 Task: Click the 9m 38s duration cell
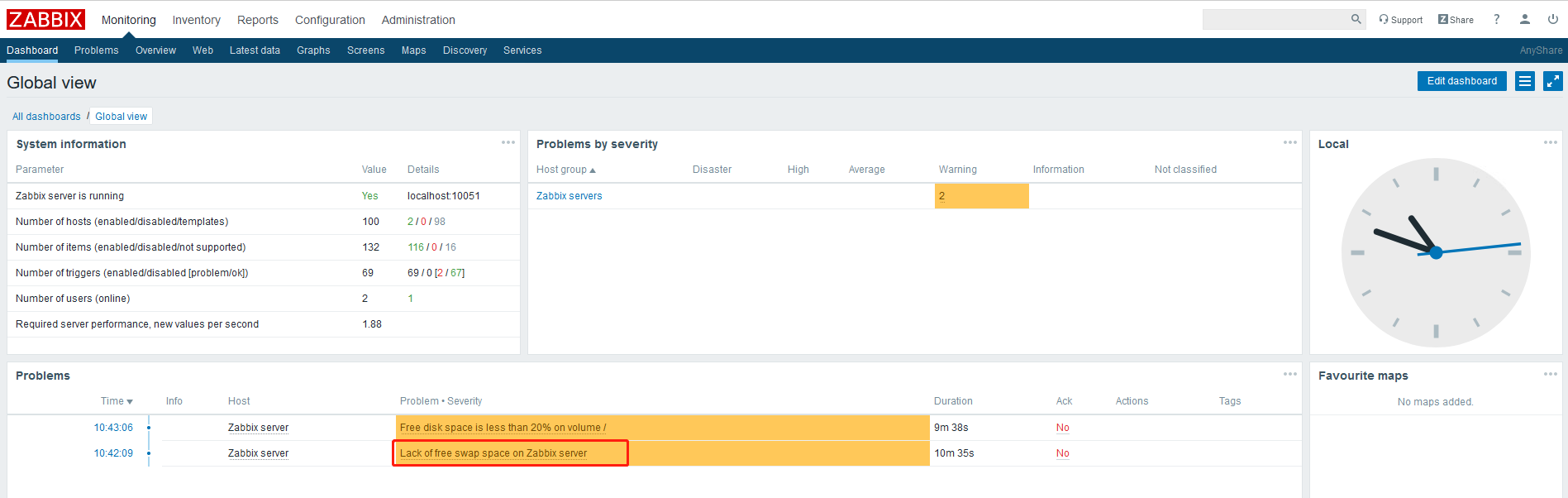(951, 428)
